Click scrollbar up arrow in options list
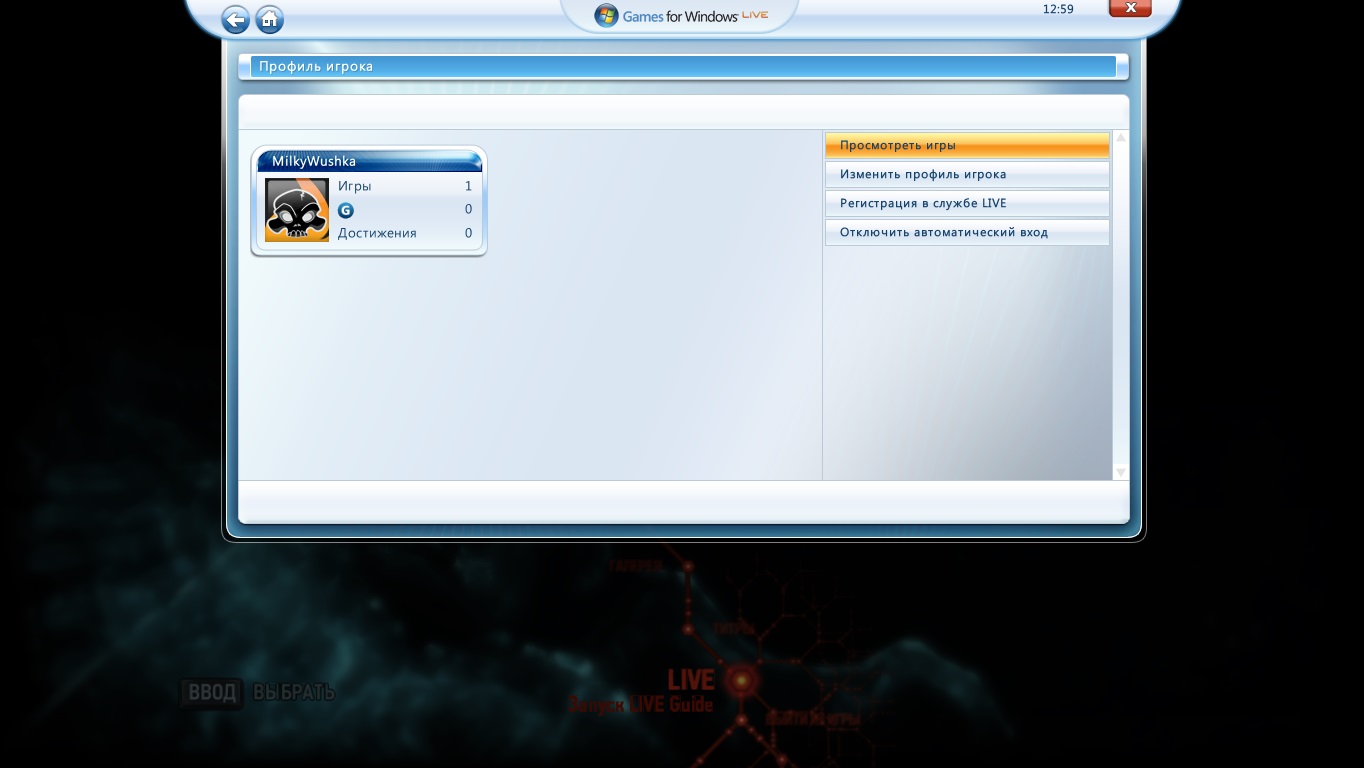The image size is (1364, 768). [x=1121, y=138]
